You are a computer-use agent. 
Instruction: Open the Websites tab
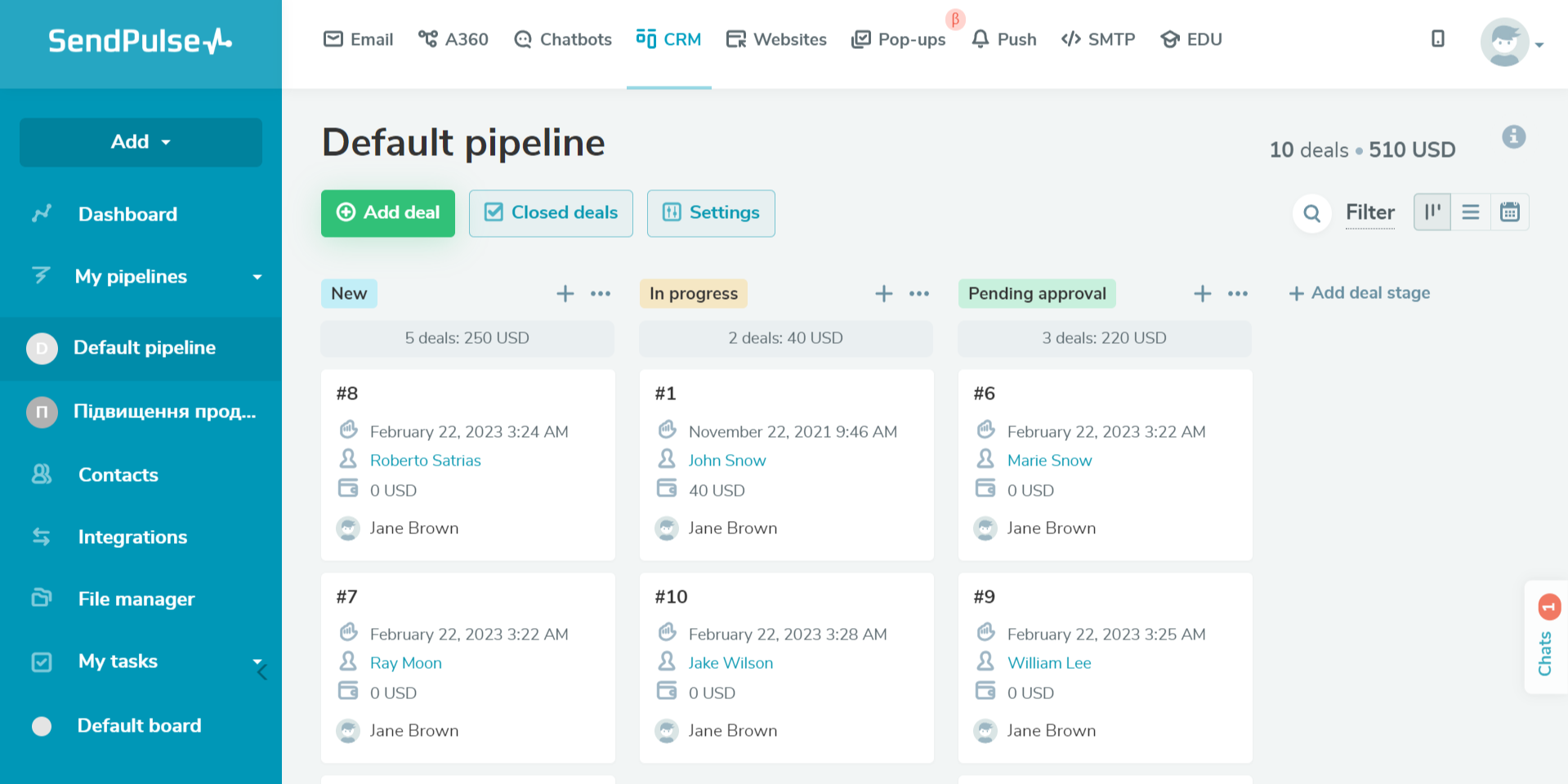776,39
